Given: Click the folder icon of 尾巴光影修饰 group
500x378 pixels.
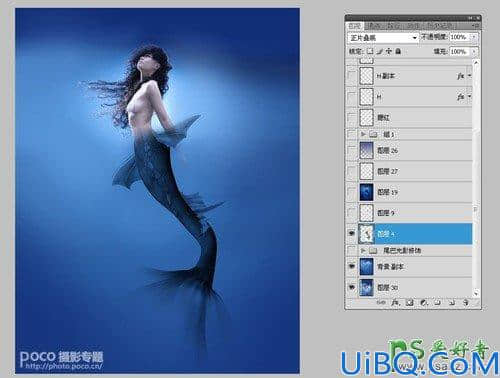Looking at the screenshot, I should pyautogui.click(x=373, y=250).
